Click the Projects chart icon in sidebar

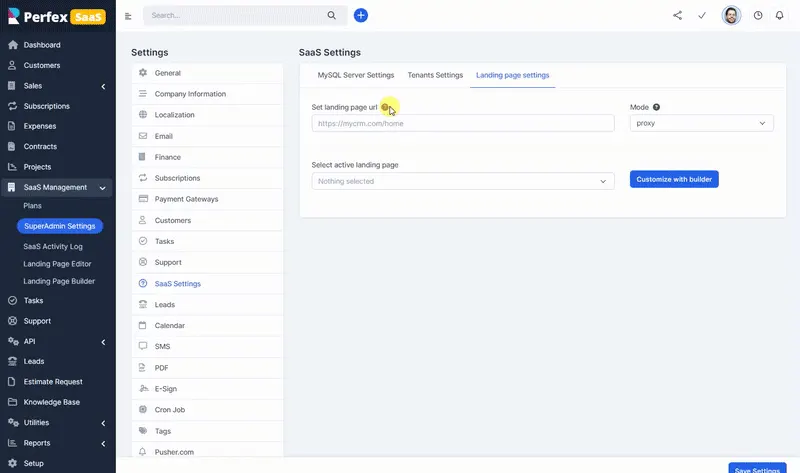[x=12, y=167]
